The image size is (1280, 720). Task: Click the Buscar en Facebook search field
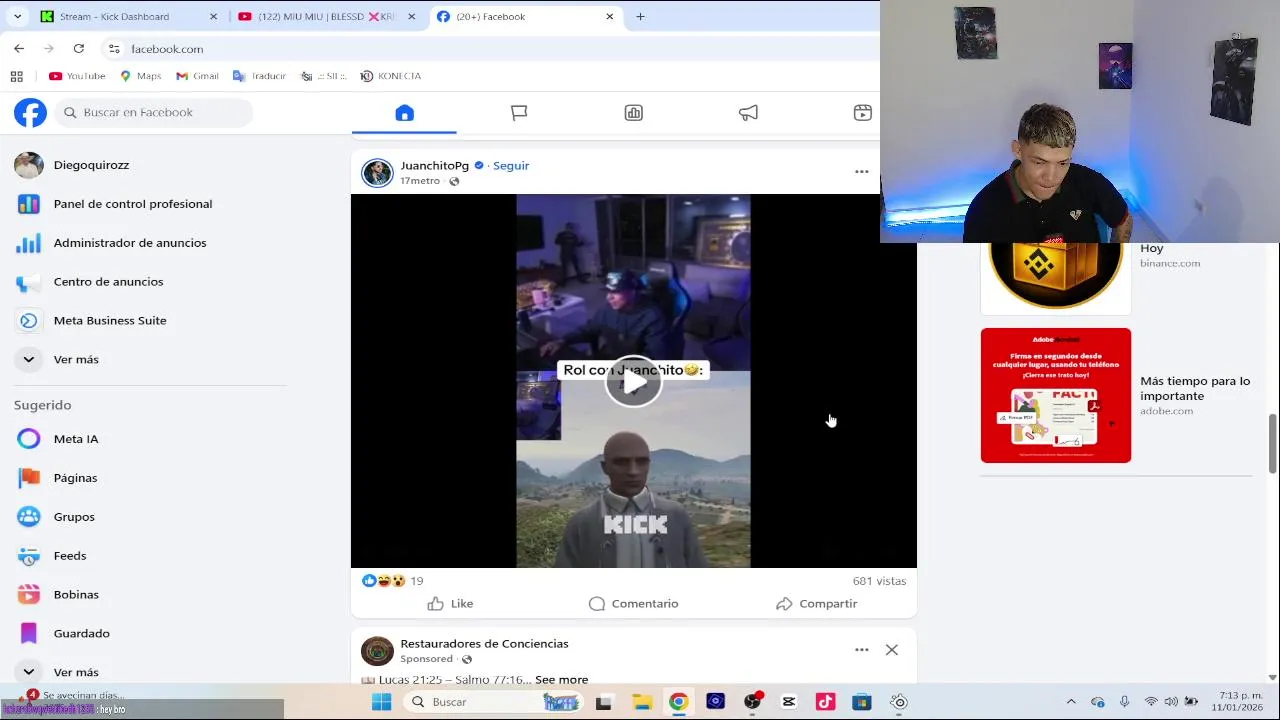(154, 112)
